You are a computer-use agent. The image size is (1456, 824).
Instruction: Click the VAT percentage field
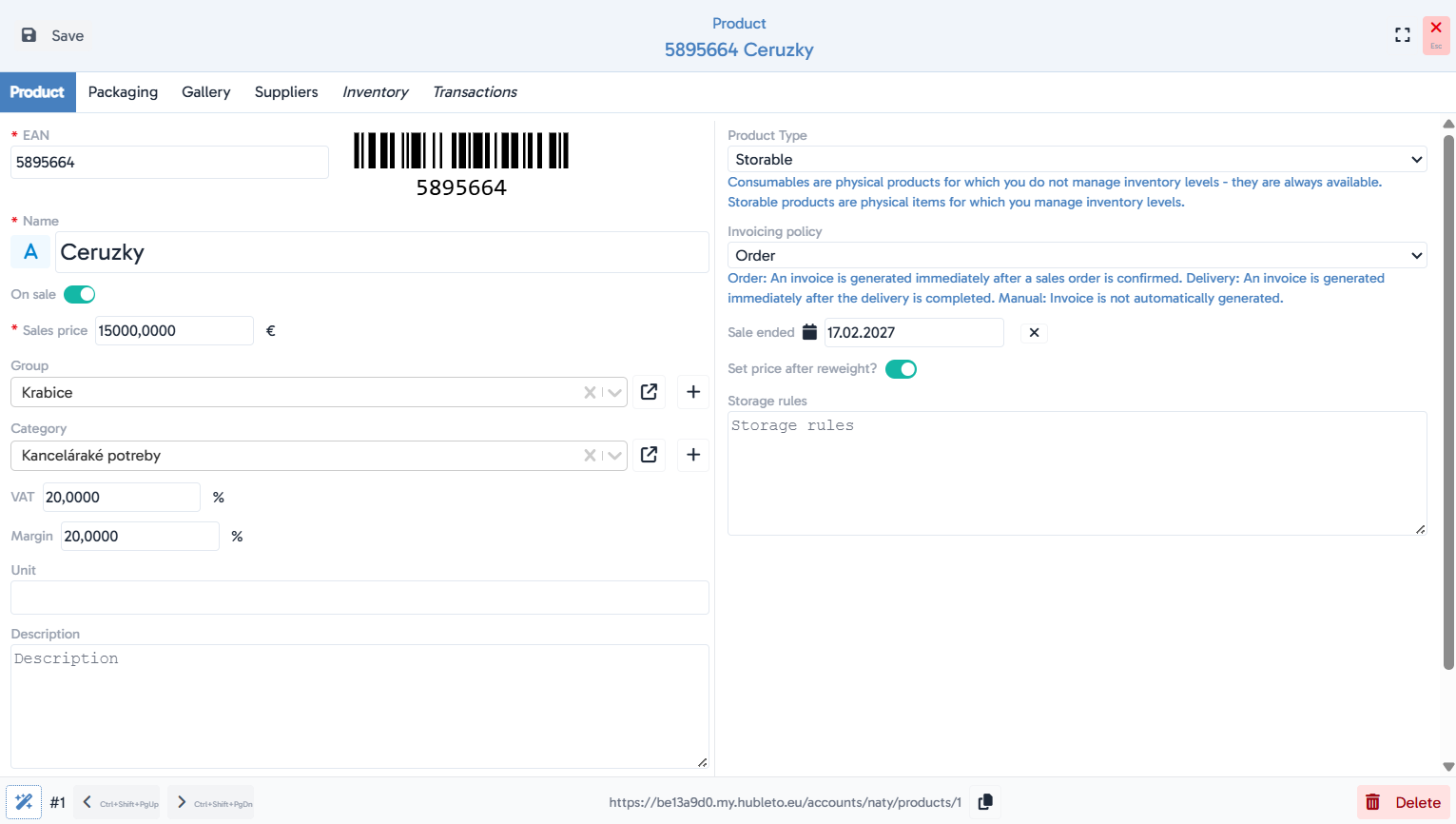122,497
